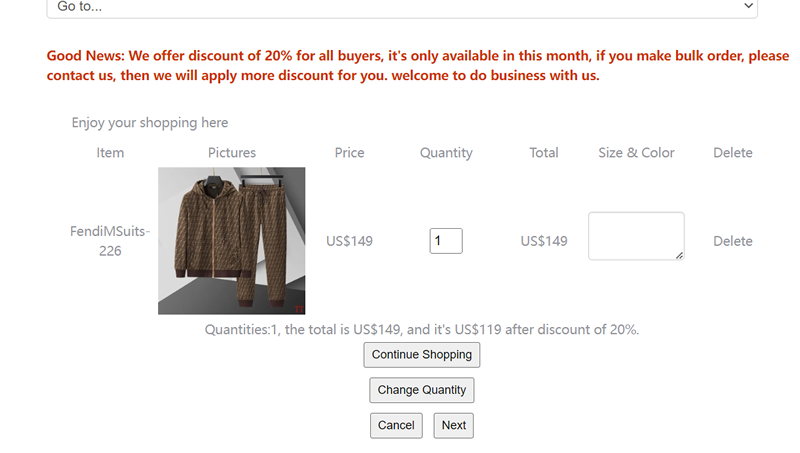This screenshot has width=800, height=453.
Task: Click the "Delete" column header
Action: pos(732,153)
